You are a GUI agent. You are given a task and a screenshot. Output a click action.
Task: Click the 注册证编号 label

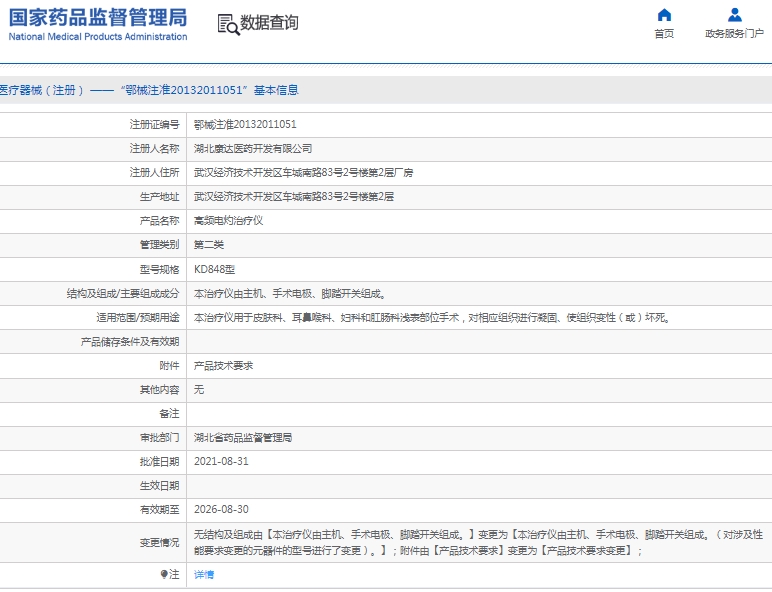(x=155, y=124)
